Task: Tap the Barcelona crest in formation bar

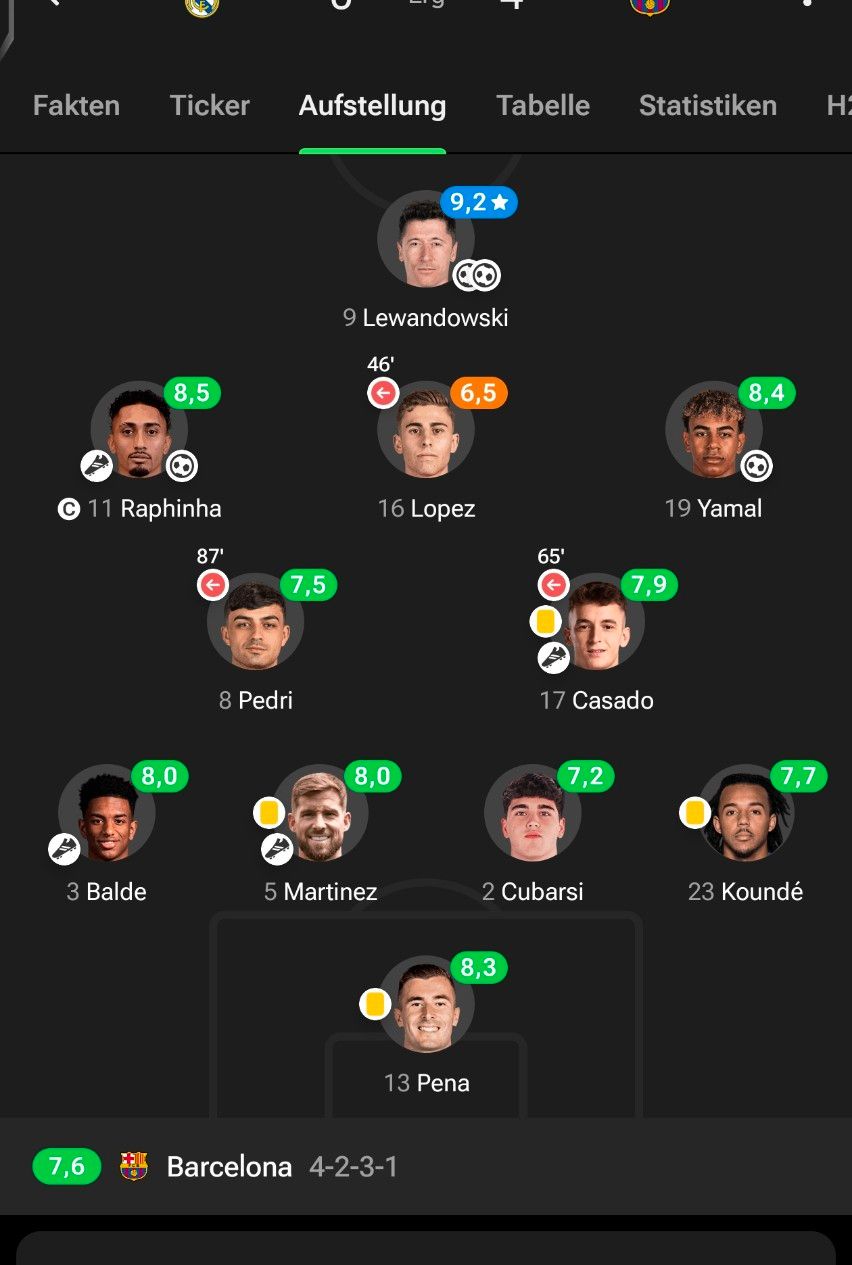Action: pyautogui.click(x=134, y=1166)
